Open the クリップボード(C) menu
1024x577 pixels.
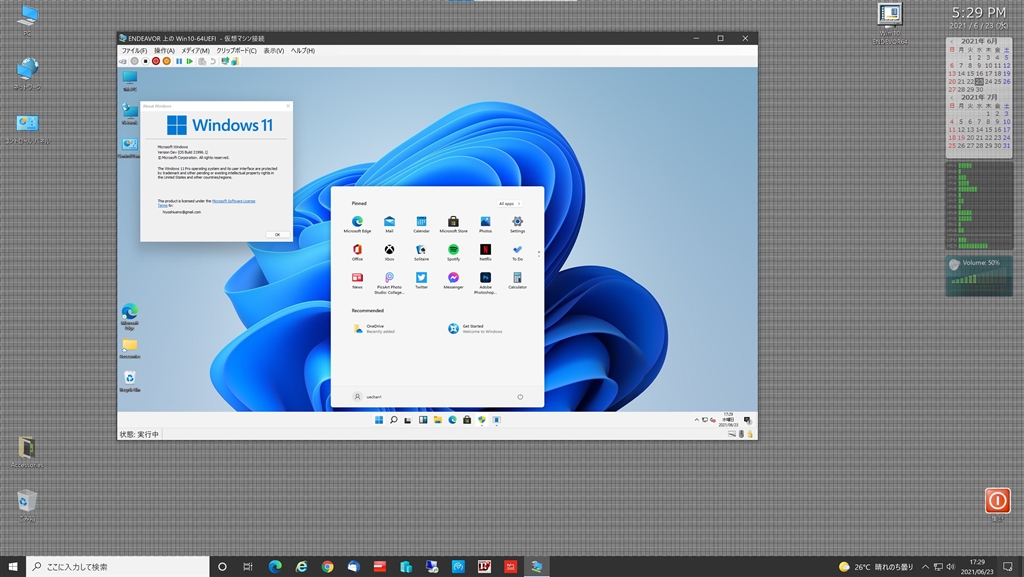236,50
